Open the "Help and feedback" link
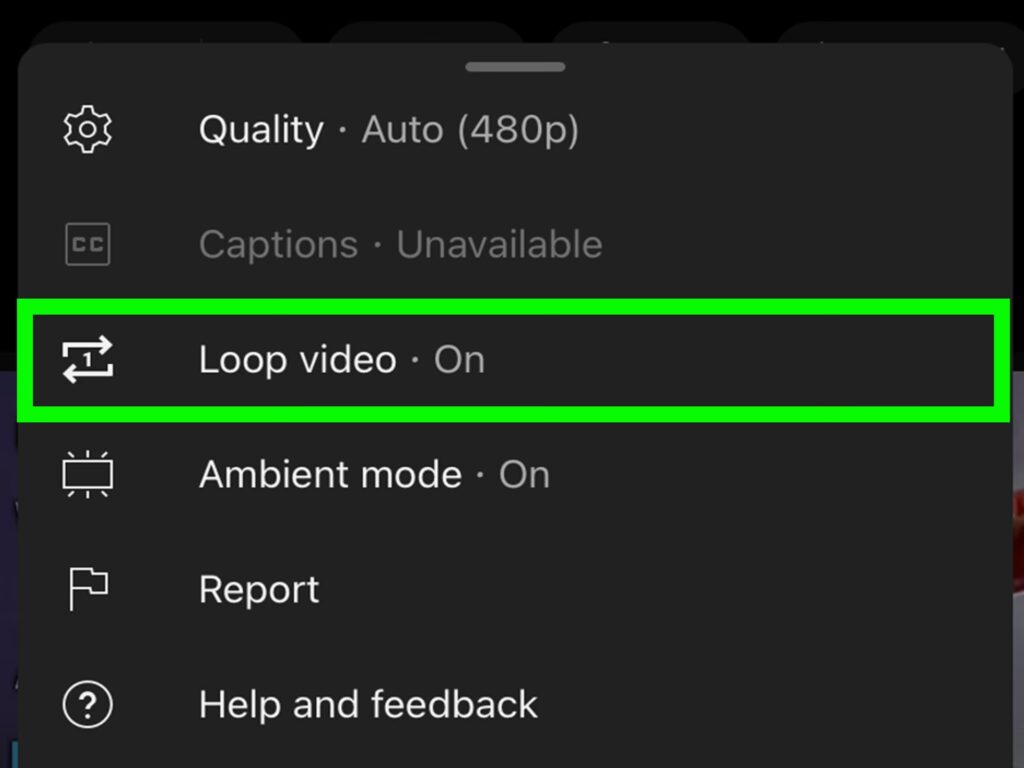 [368, 705]
